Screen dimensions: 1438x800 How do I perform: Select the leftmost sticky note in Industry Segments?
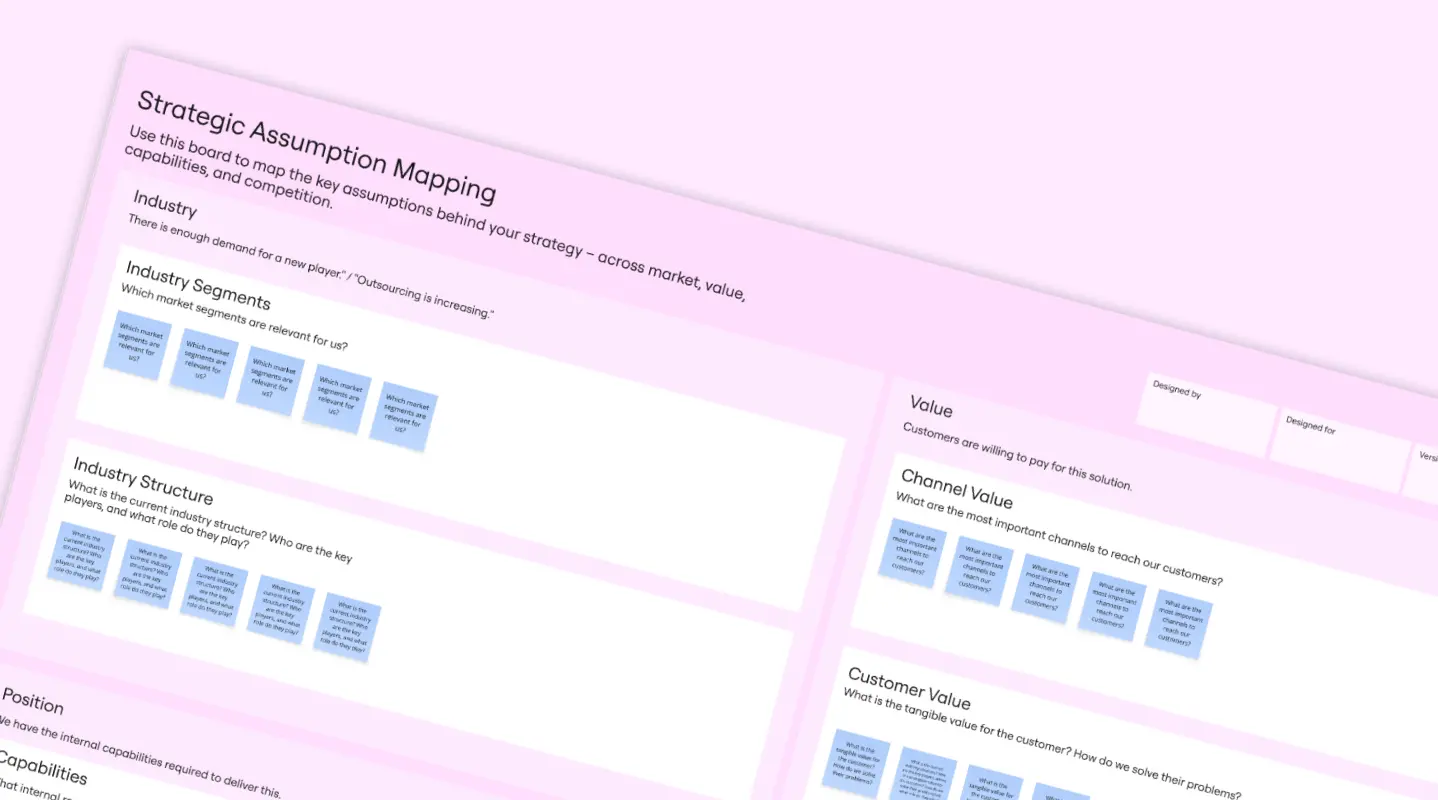138,345
